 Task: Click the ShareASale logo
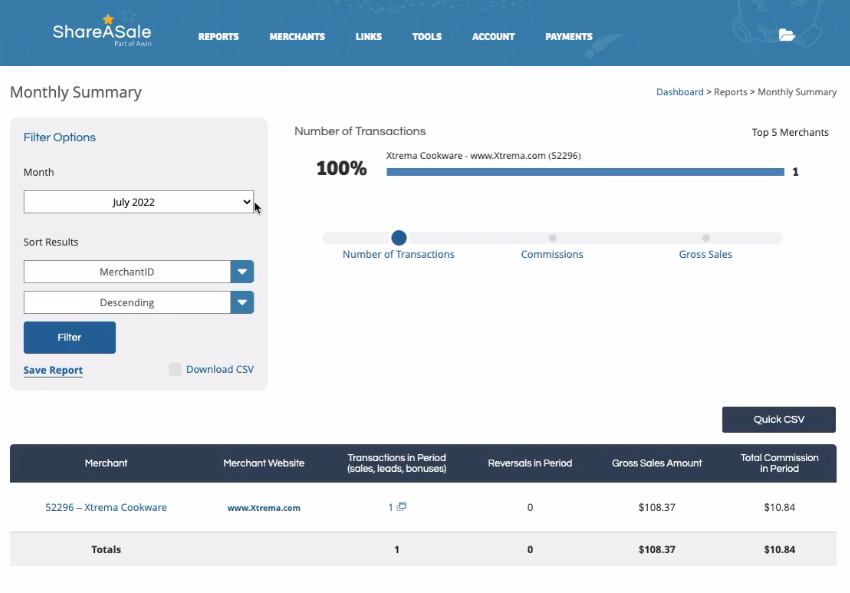102,31
